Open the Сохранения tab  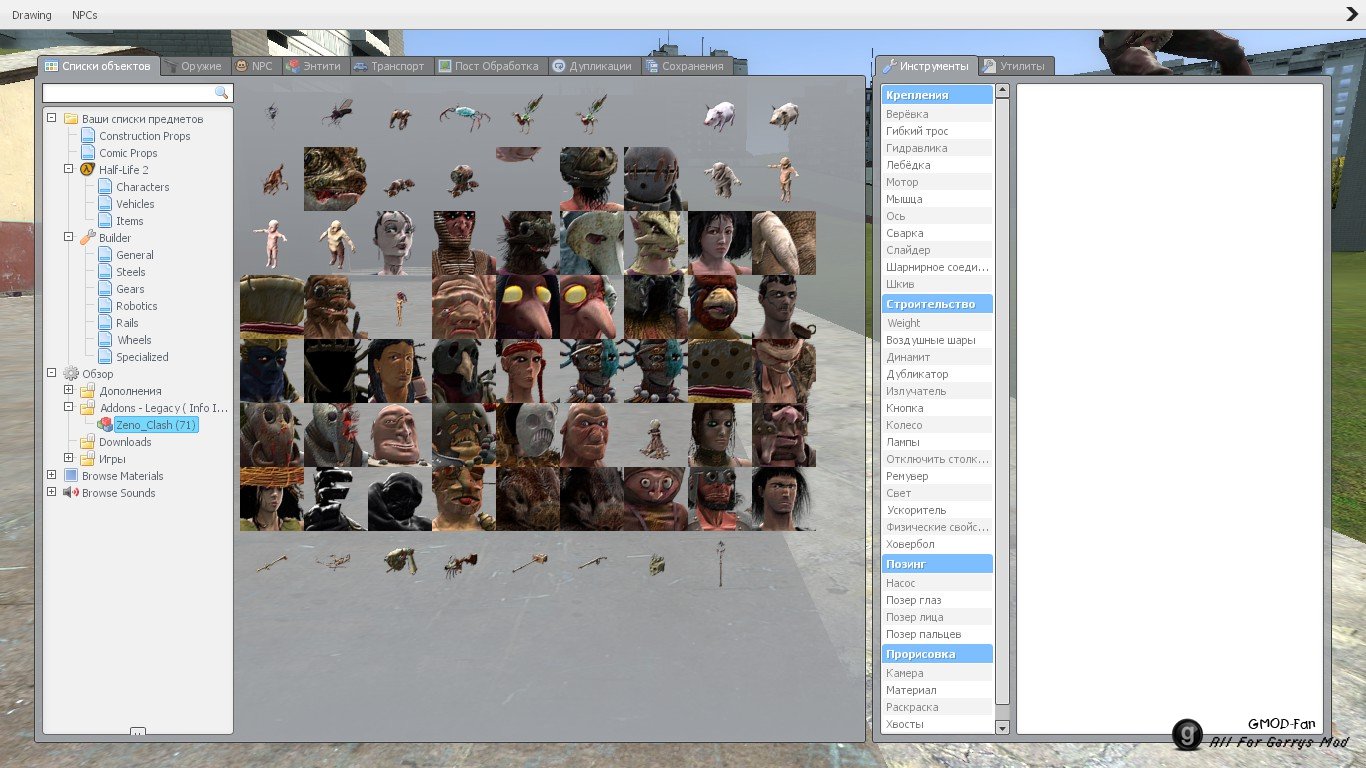click(686, 66)
